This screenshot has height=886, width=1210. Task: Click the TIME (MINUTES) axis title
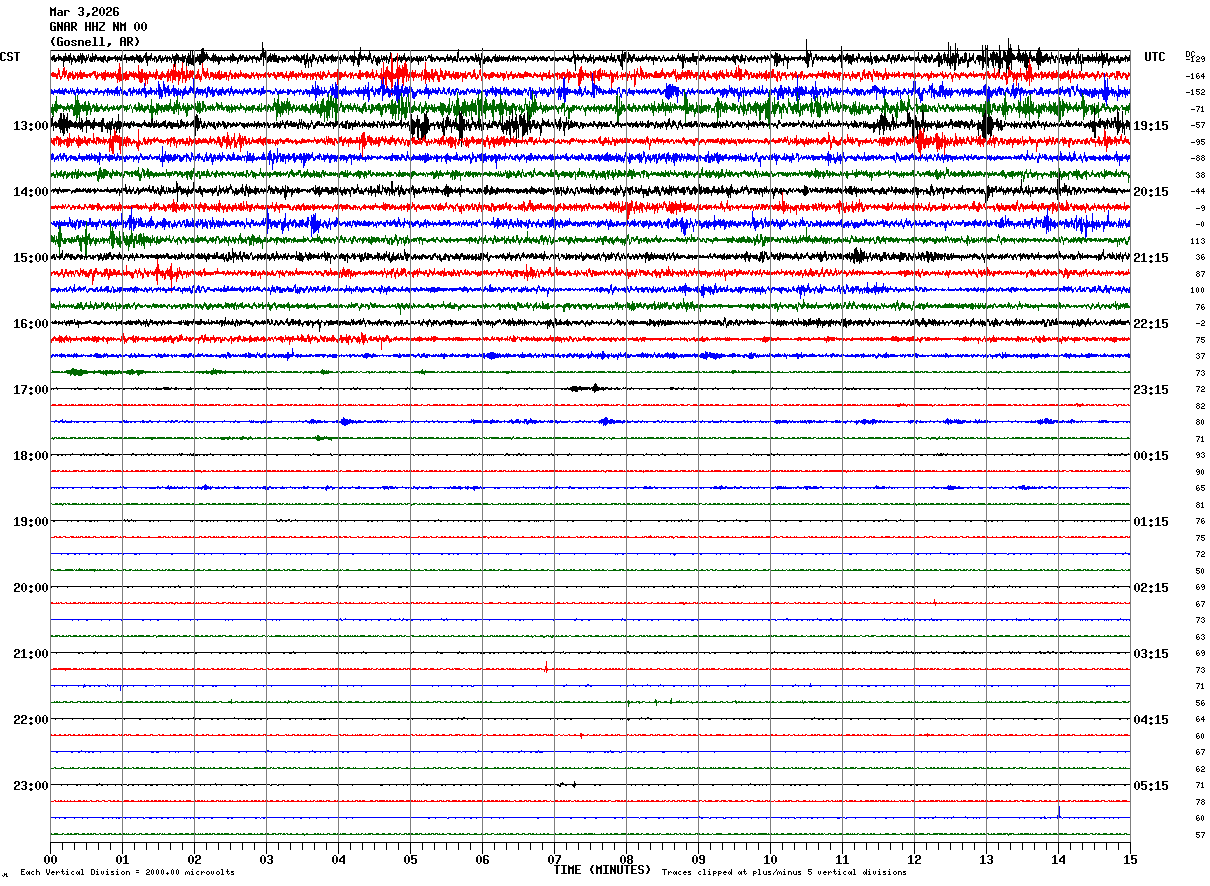603,870
